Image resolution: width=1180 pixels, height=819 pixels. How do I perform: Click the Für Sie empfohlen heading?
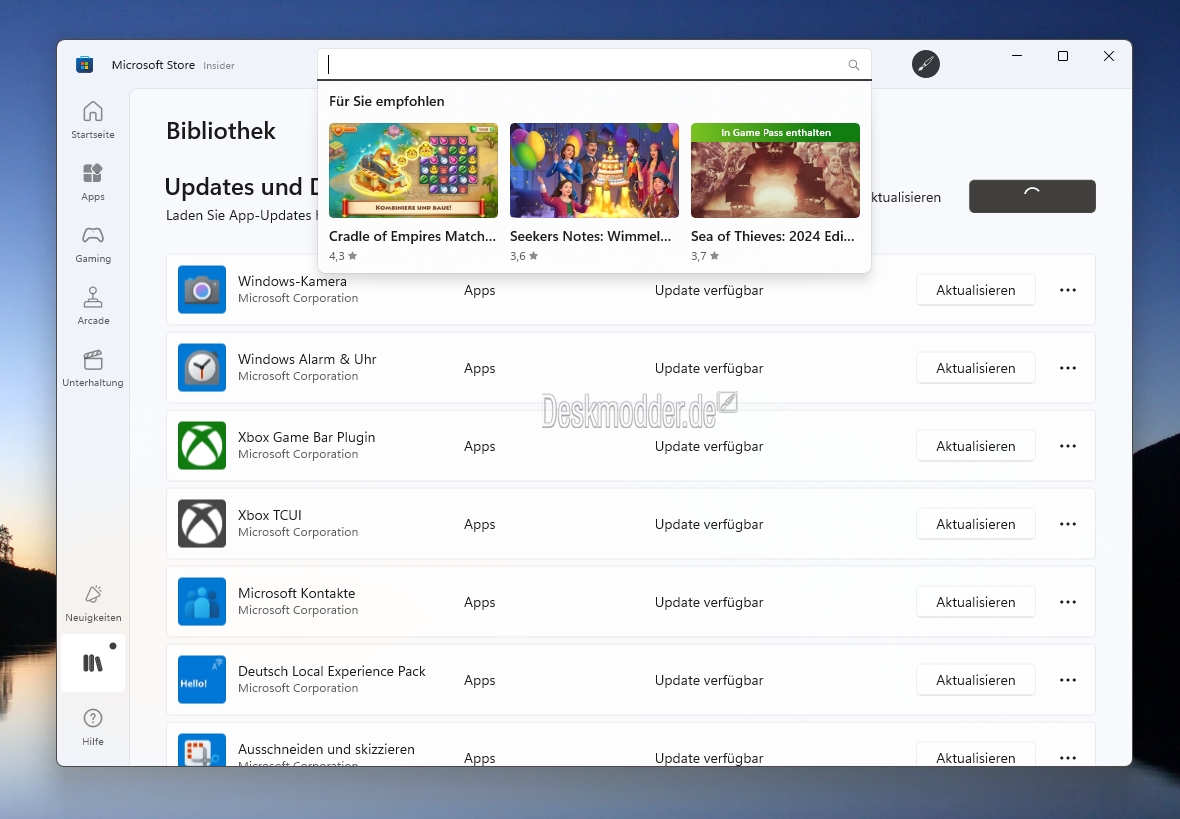[387, 101]
